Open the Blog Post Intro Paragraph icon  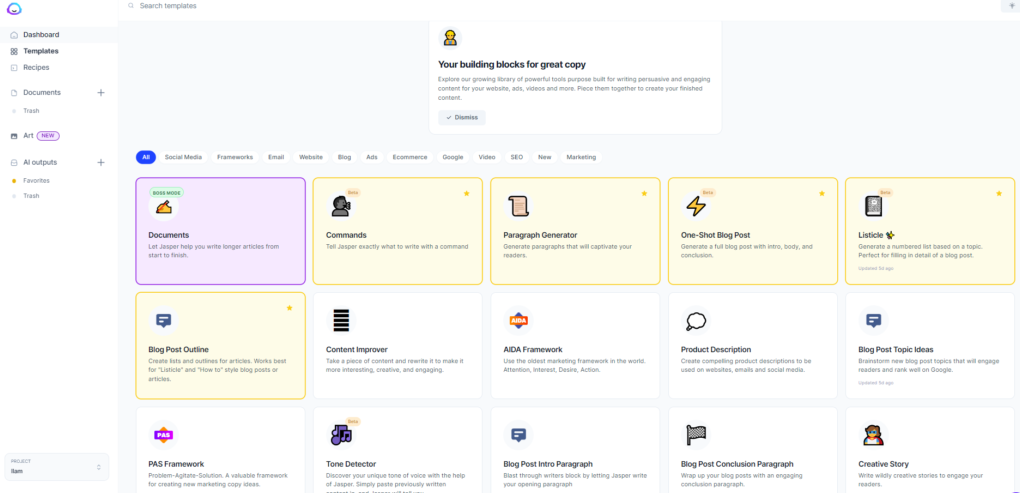tap(518, 435)
